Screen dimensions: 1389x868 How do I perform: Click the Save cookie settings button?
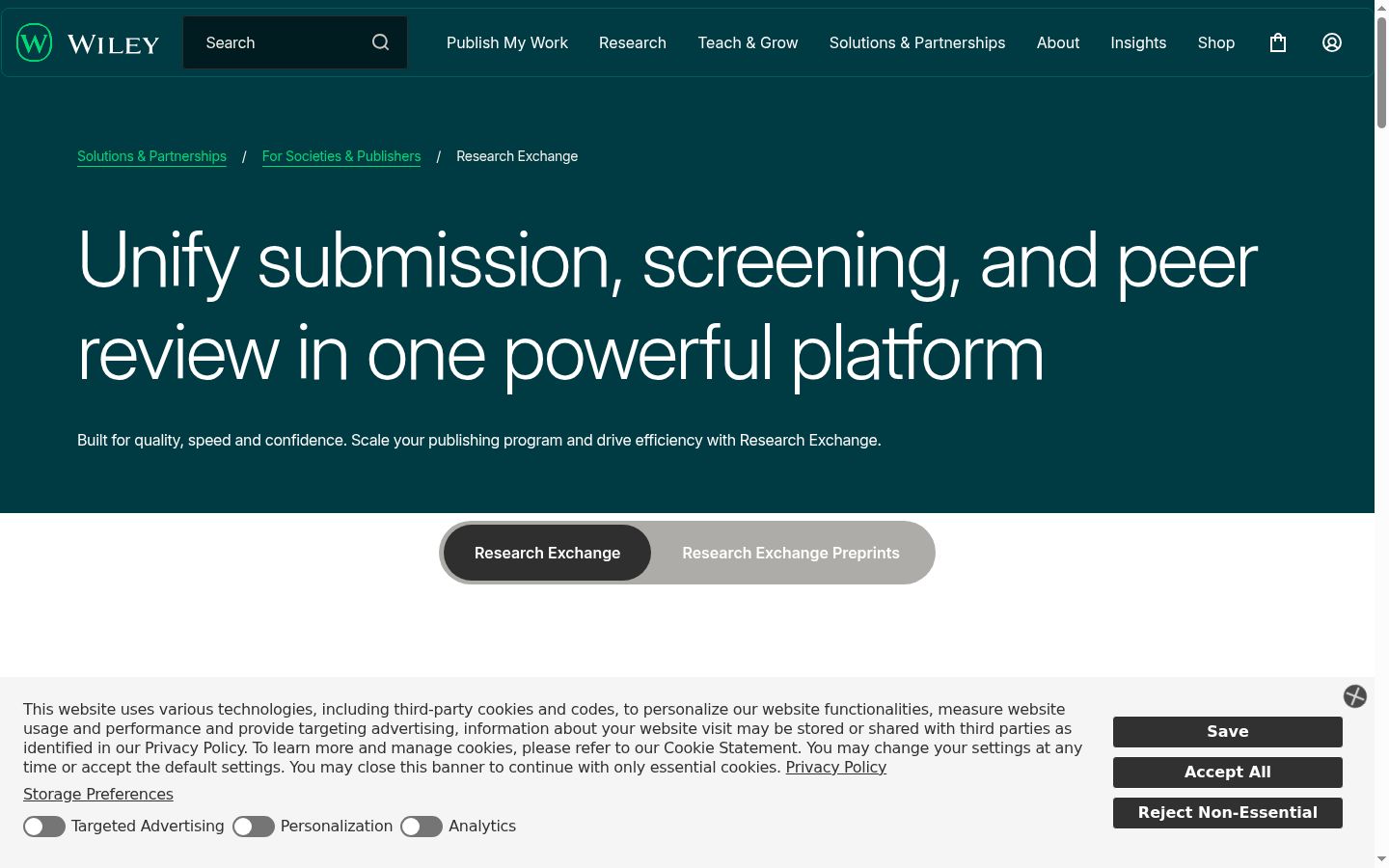1228,732
